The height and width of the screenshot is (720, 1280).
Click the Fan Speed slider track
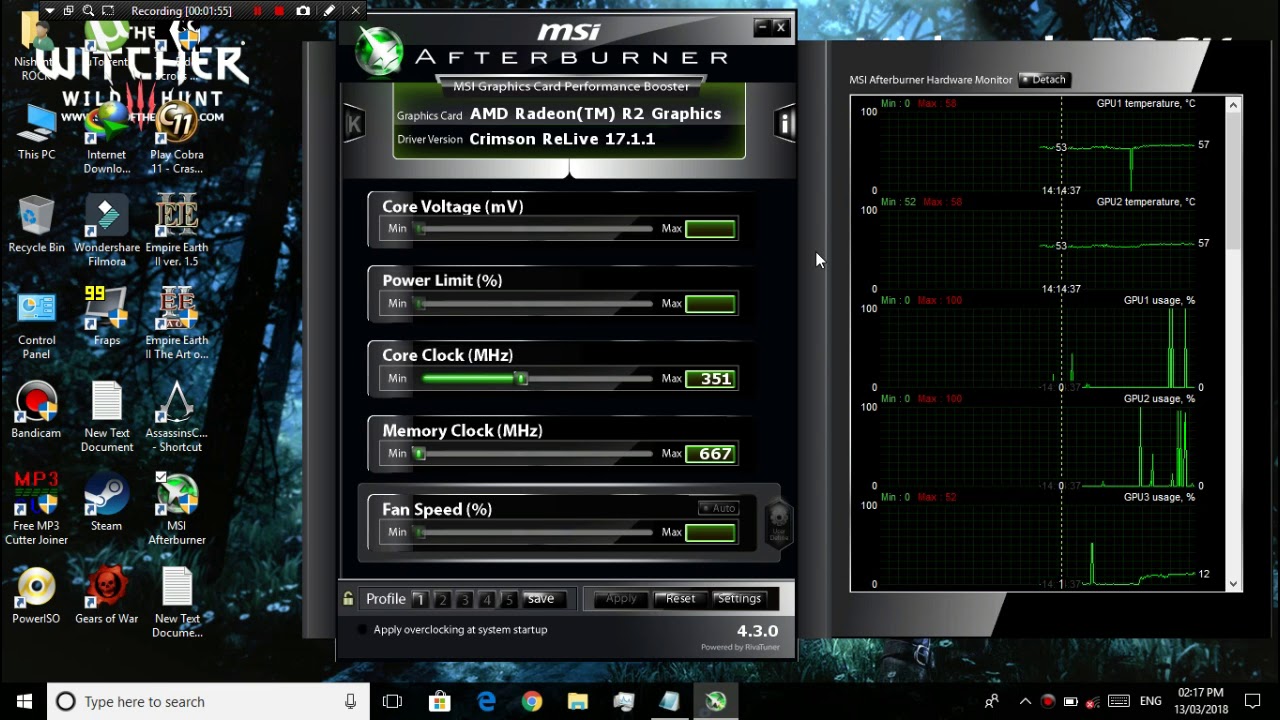(535, 533)
